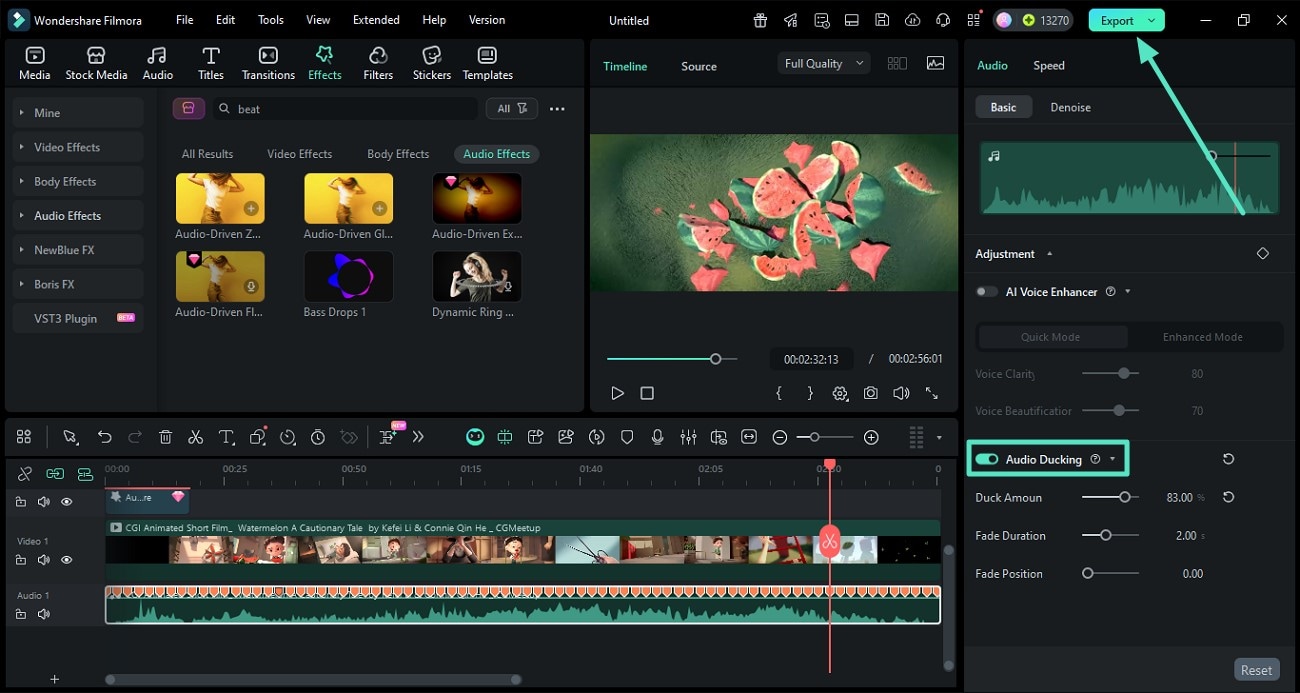Click the delete trash icon in timeline toolbar
This screenshot has height=693, width=1300.
(x=166, y=437)
